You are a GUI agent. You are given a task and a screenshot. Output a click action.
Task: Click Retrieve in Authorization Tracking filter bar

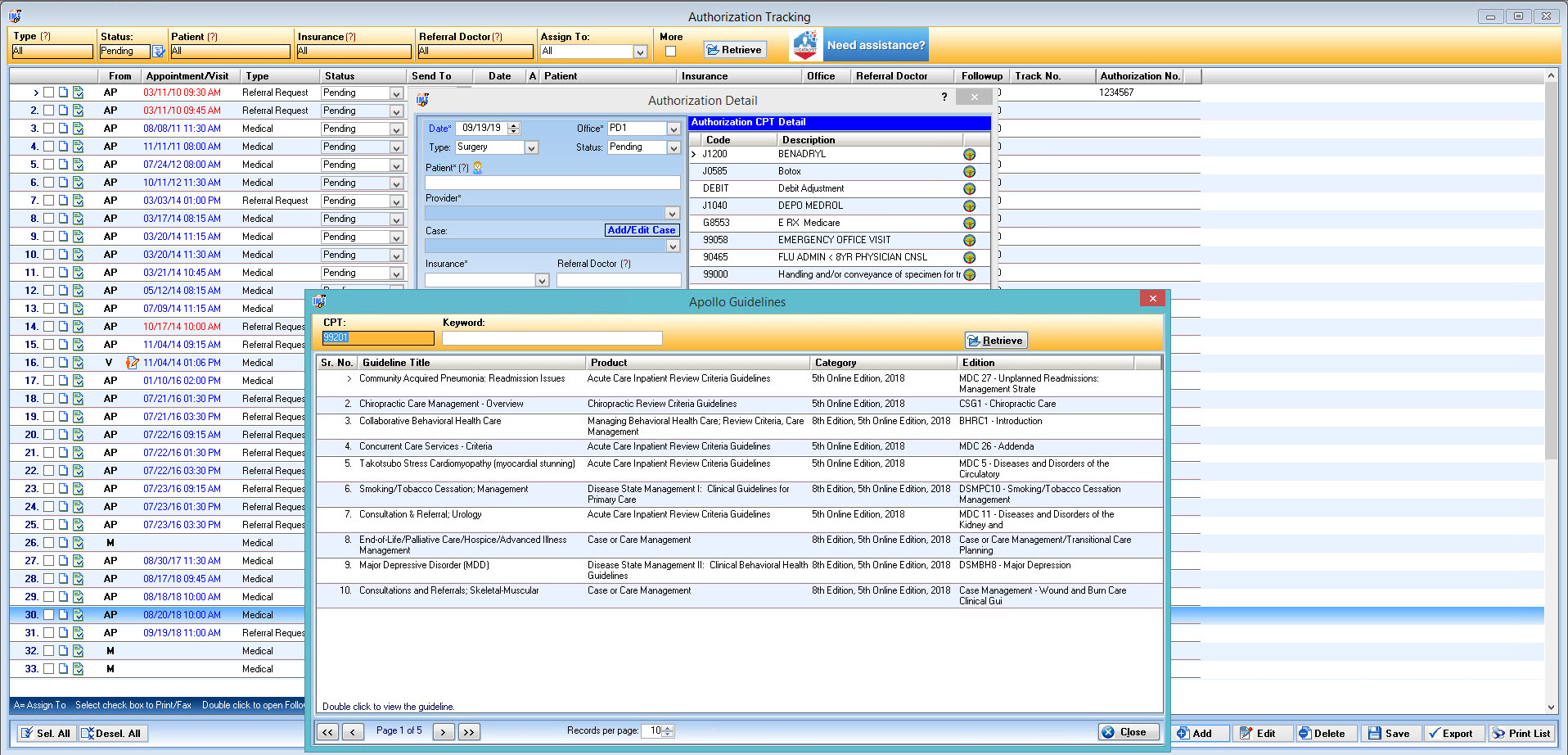click(x=735, y=50)
